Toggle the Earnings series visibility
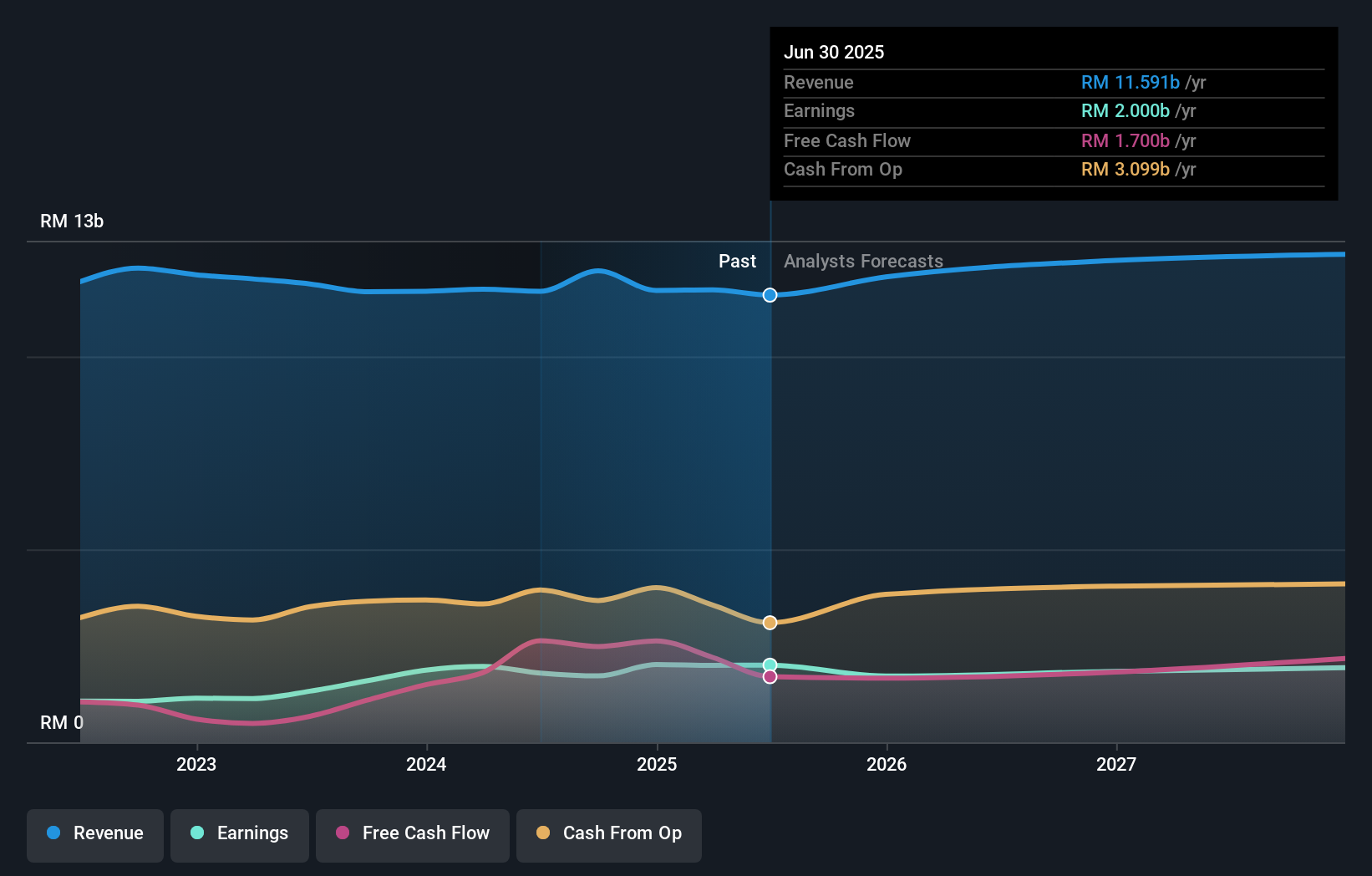Screen dimensions: 1372x876 (240, 835)
